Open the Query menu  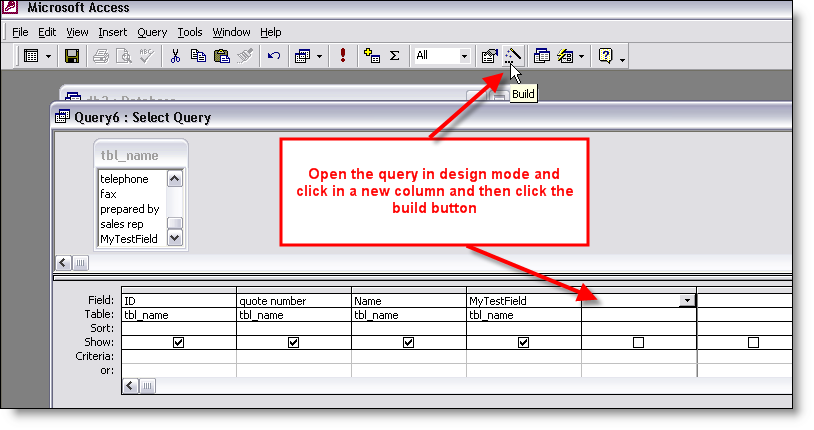152,32
